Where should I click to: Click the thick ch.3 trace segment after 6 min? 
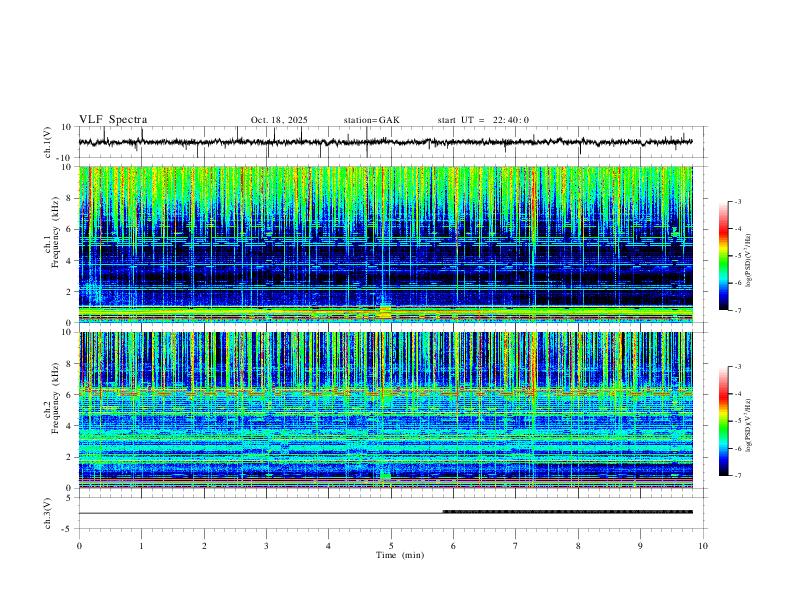click(x=568, y=512)
